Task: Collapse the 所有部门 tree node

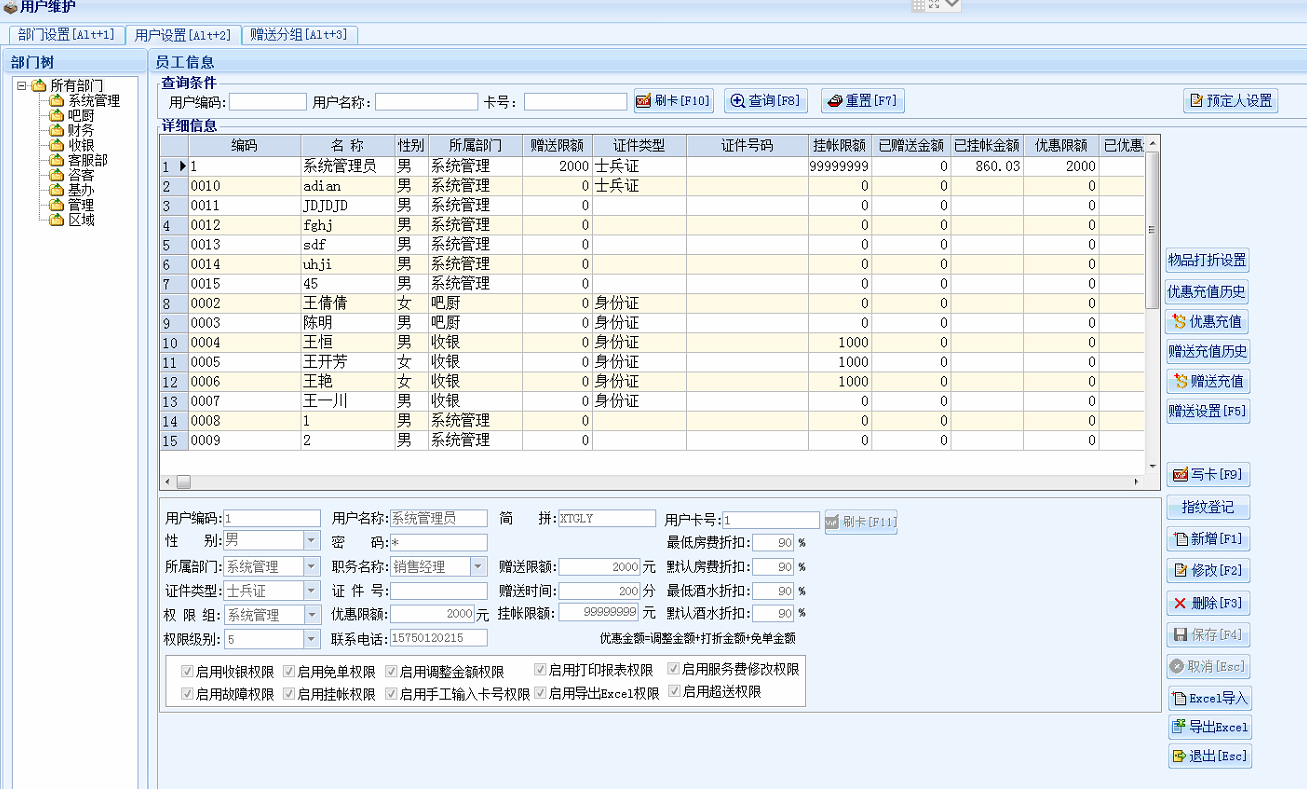Action: point(21,86)
